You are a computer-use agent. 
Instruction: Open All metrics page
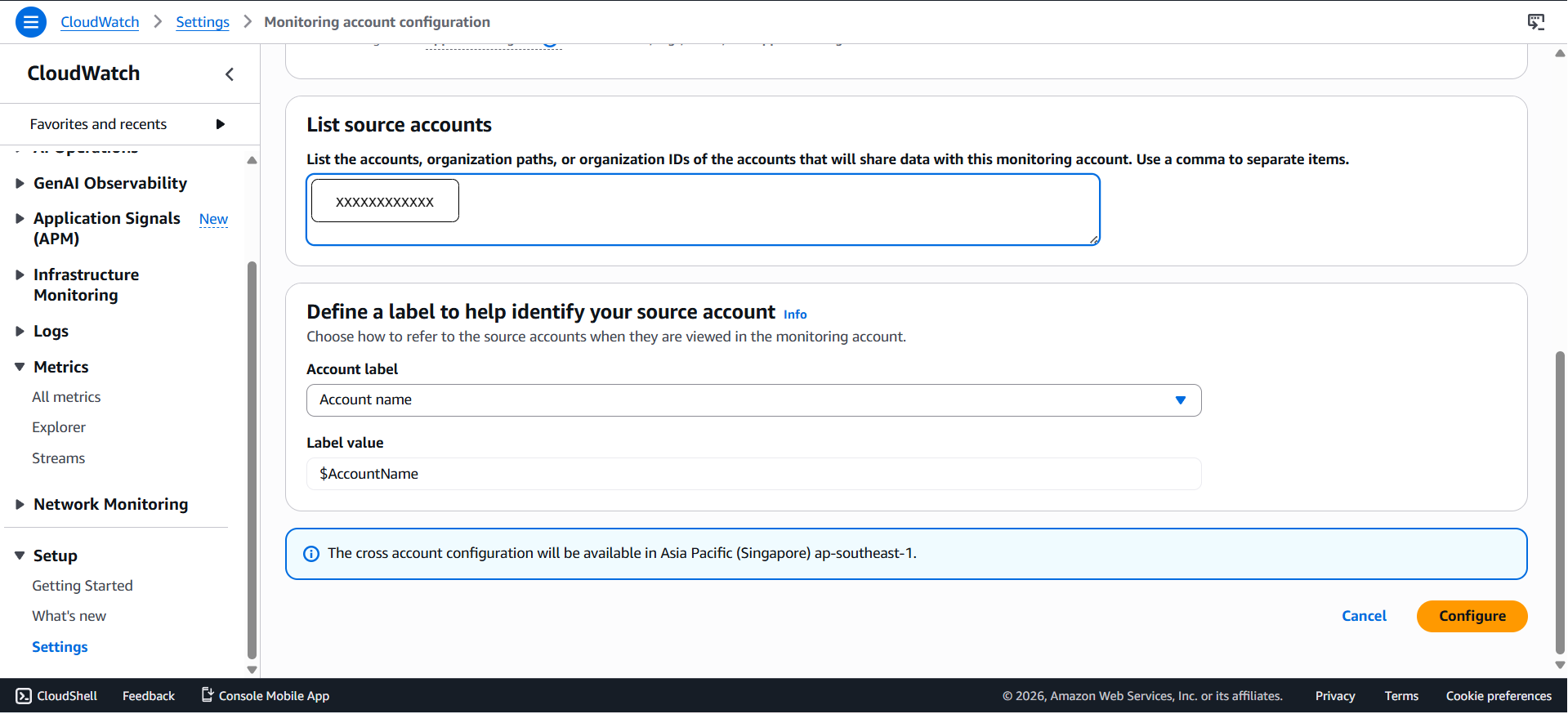[66, 397]
